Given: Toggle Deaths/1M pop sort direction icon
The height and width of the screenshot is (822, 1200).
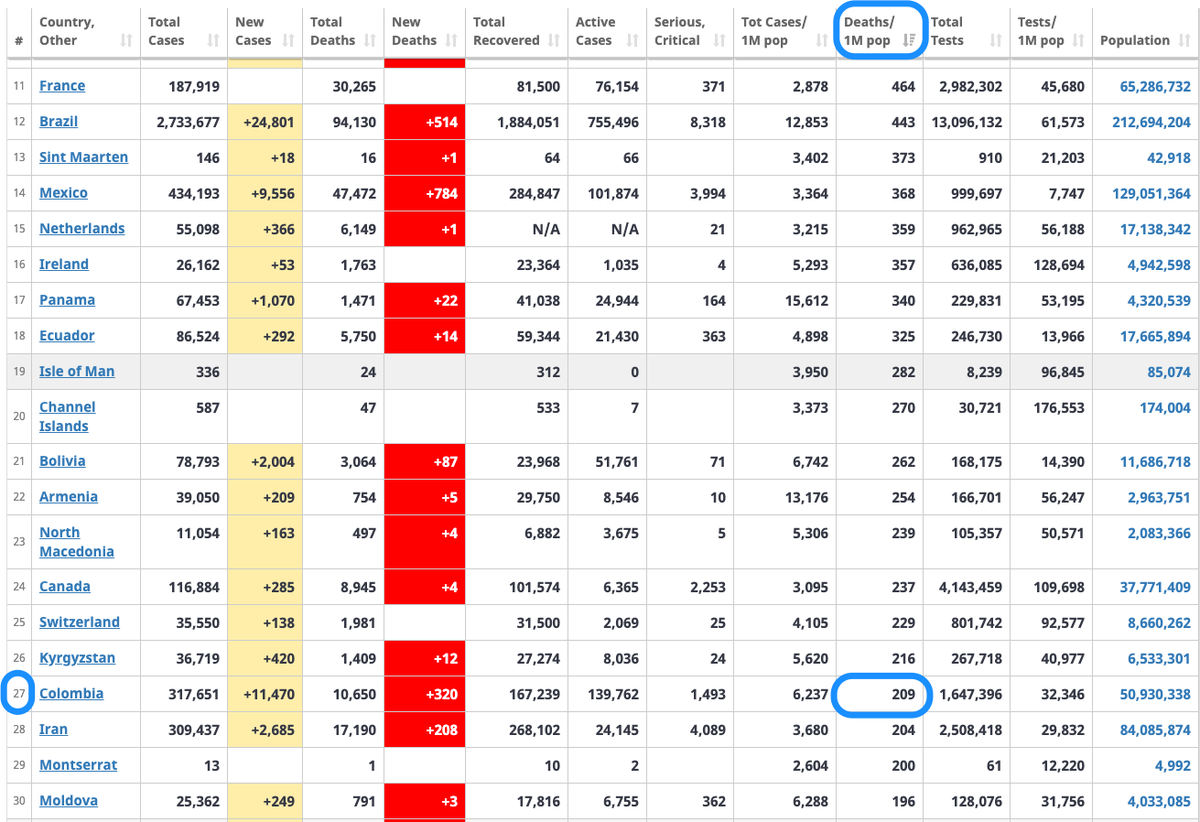Looking at the screenshot, I should tap(909, 41).
